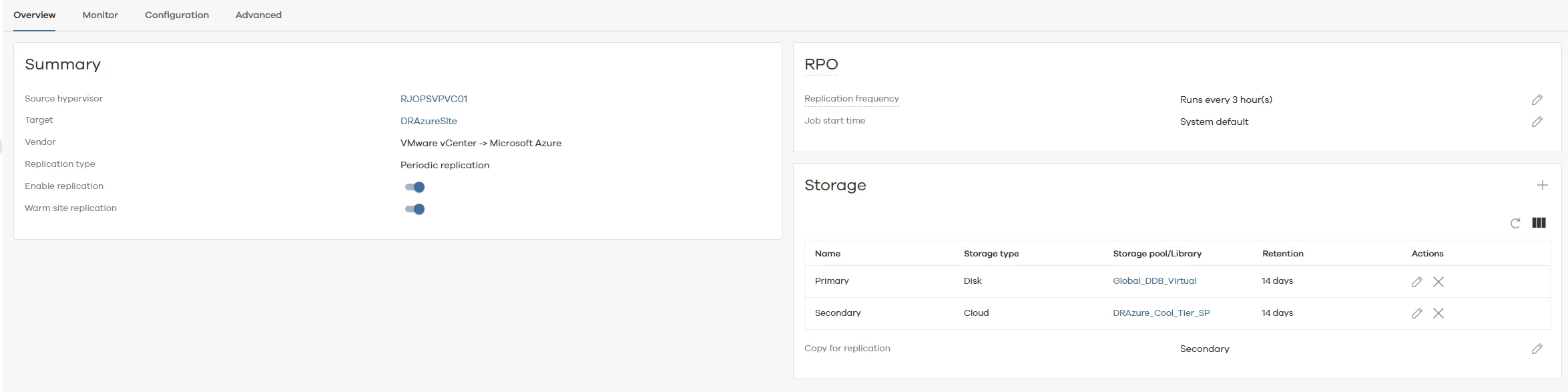Refresh the Storage table
This screenshot has height=392, width=1568.
pyautogui.click(x=1515, y=223)
